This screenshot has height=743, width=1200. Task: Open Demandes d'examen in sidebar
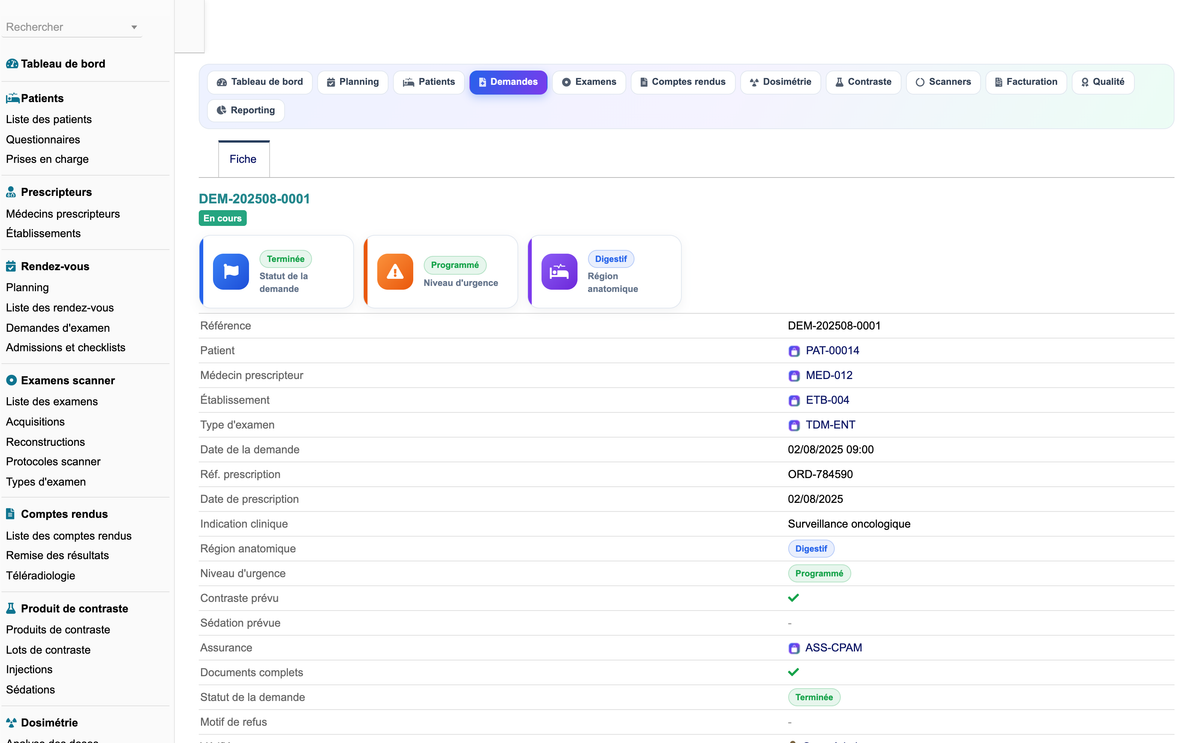pos(58,328)
